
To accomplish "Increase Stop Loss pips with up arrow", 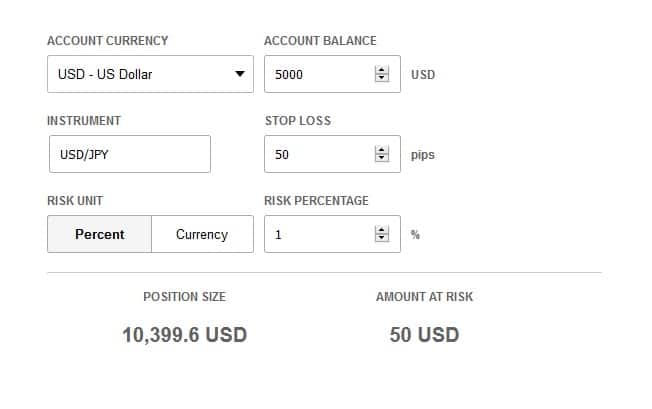I will pyautogui.click(x=381, y=149).
